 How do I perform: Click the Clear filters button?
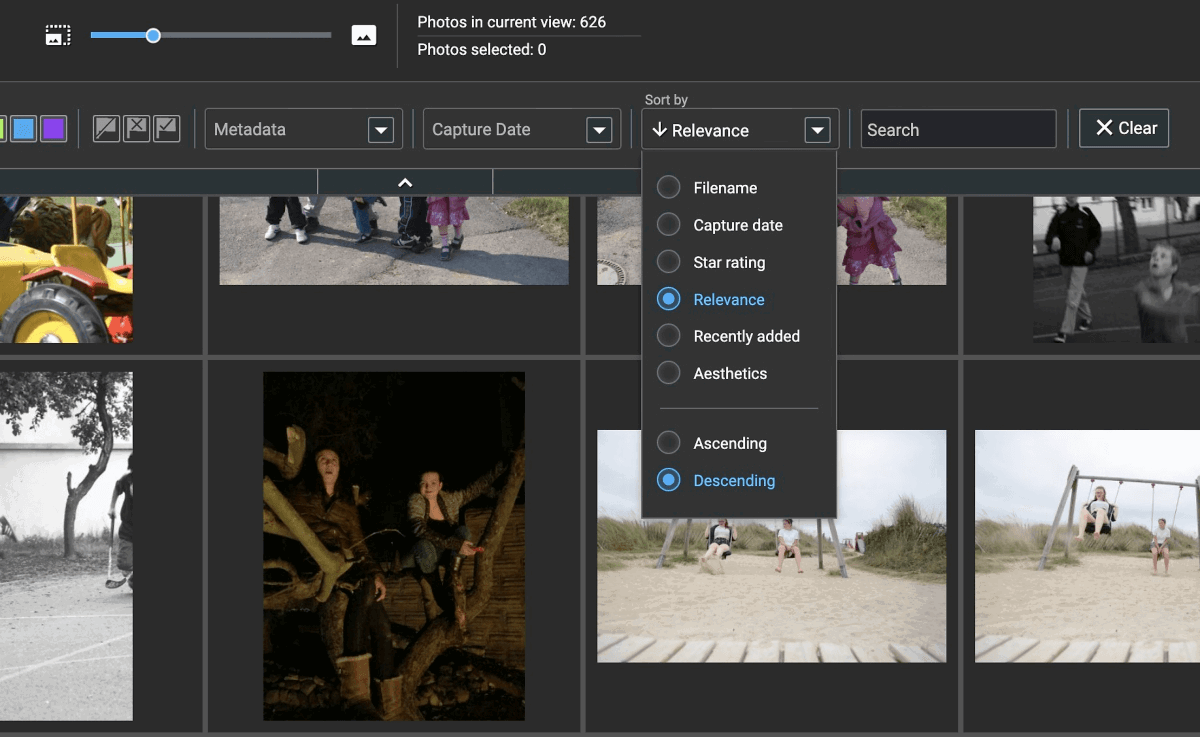(x=1124, y=128)
